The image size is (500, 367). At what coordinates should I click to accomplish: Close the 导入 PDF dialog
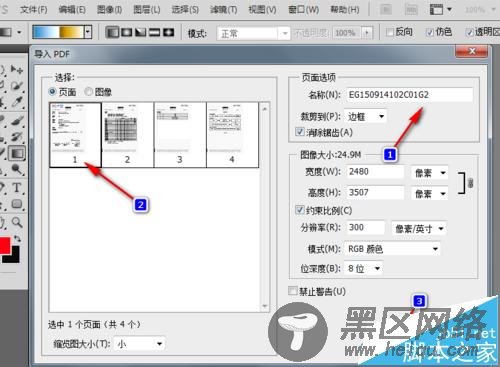(x=472, y=51)
